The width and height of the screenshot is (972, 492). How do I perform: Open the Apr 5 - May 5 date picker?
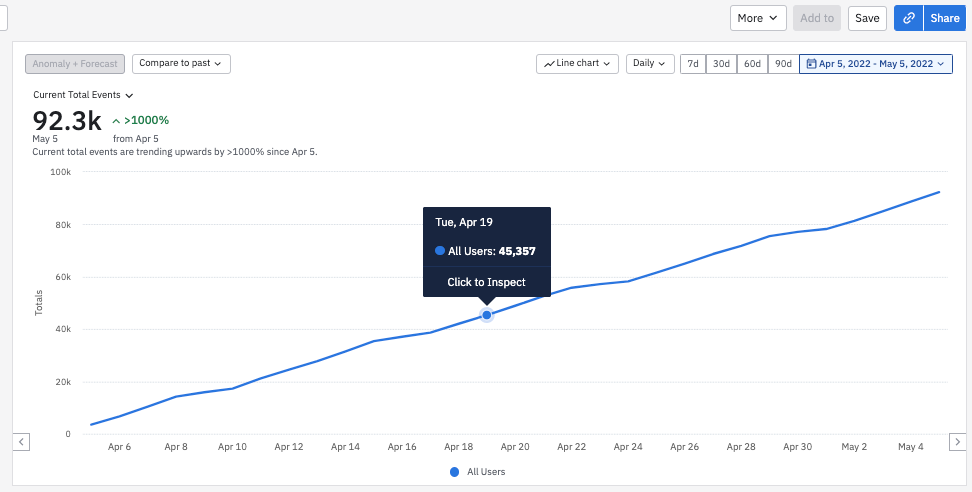point(875,64)
